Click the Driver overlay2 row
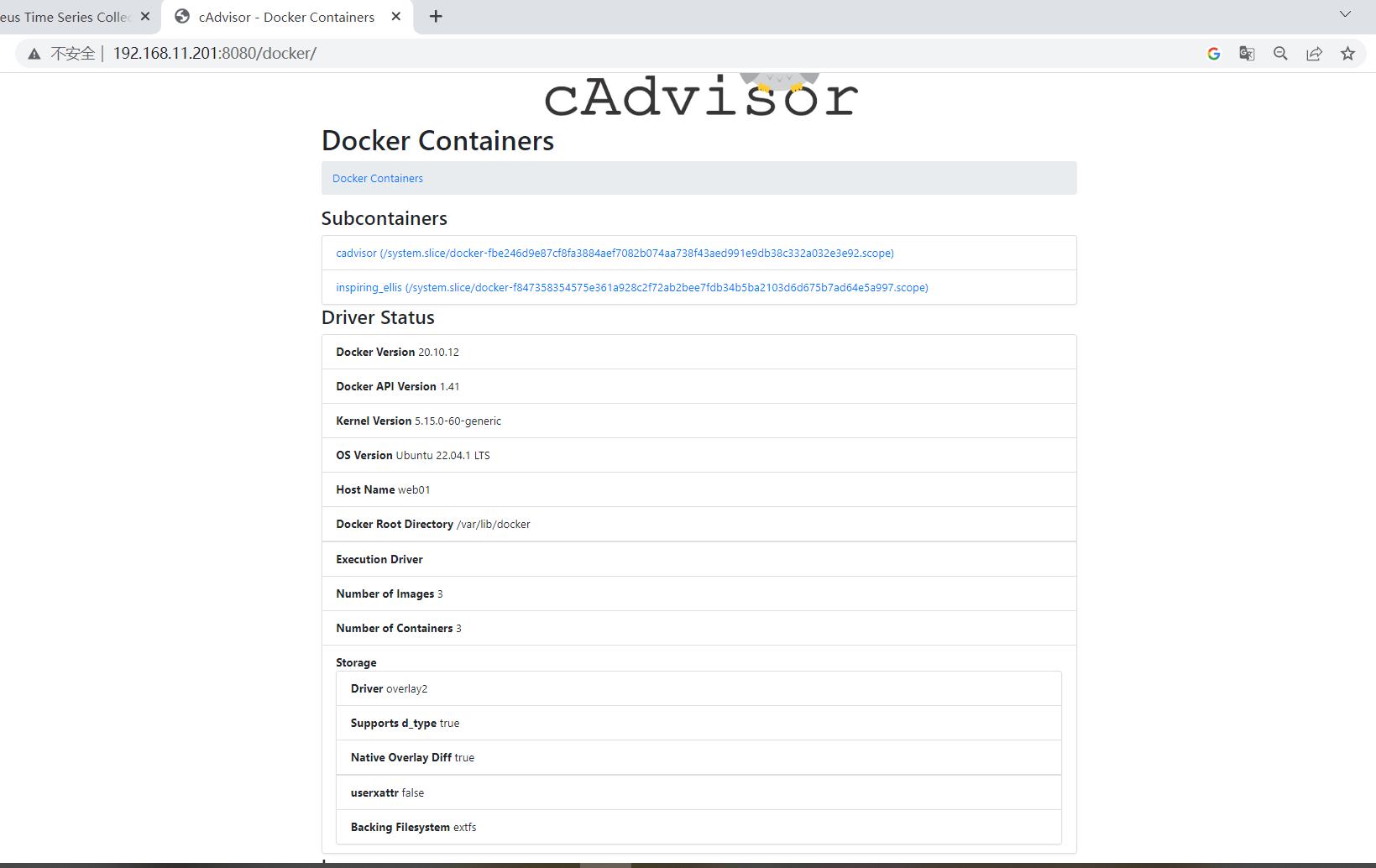 pos(698,688)
